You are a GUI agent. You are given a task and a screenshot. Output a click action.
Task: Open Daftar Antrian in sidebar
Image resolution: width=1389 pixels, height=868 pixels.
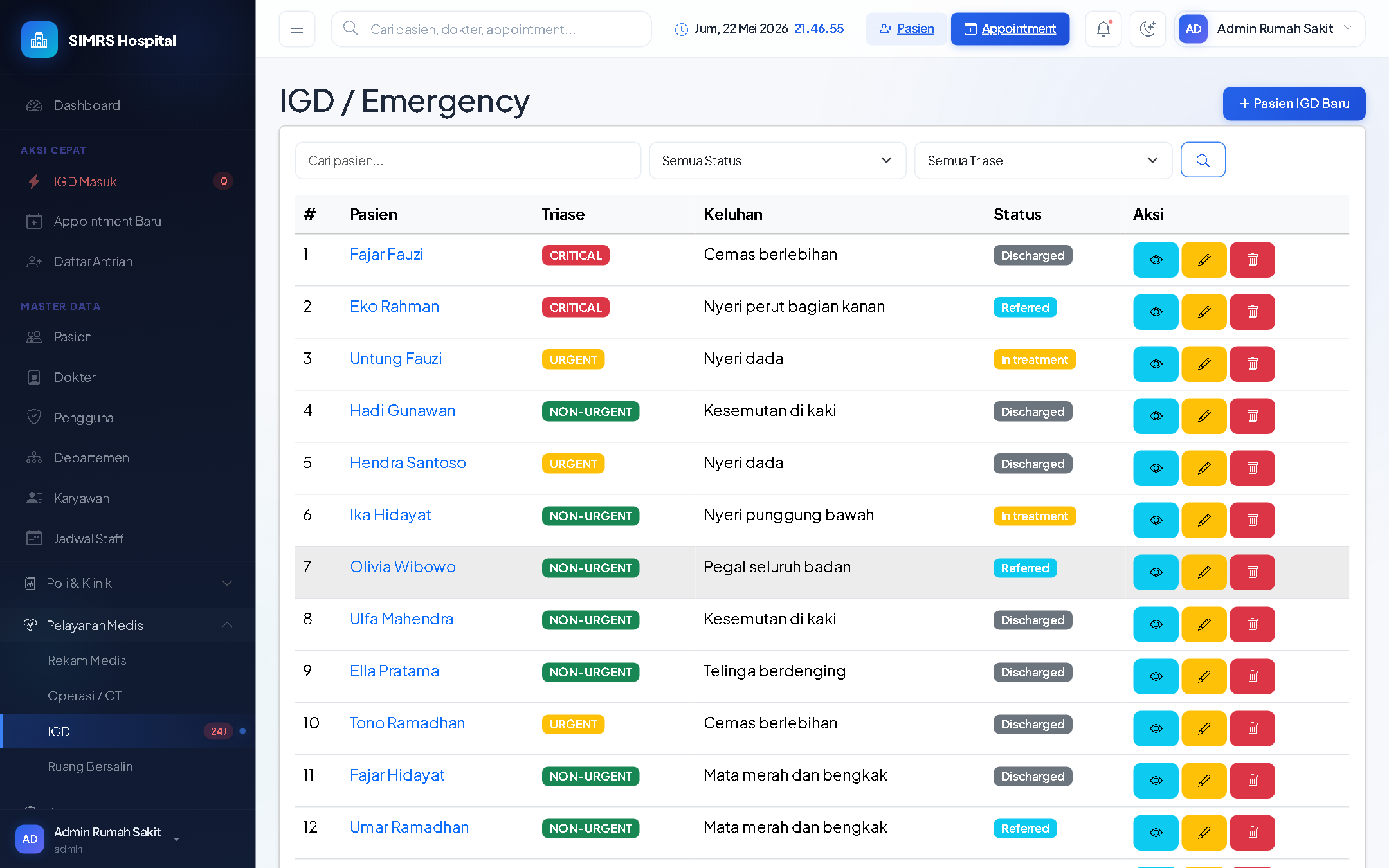[x=128, y=262]
